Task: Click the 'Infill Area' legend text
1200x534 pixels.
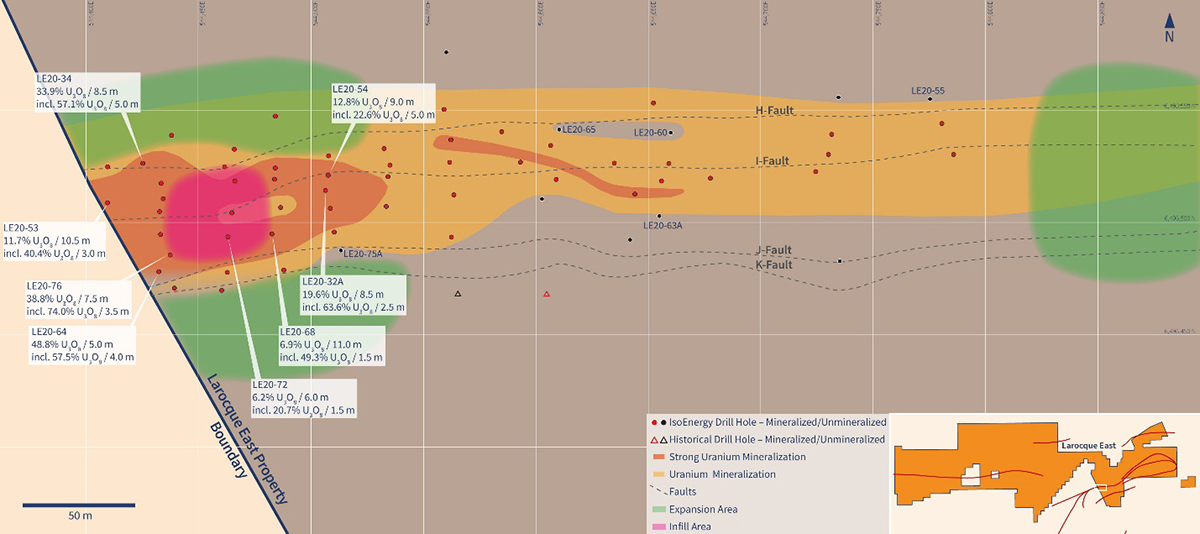Action: pyautogui.click(x=692, y=526)
